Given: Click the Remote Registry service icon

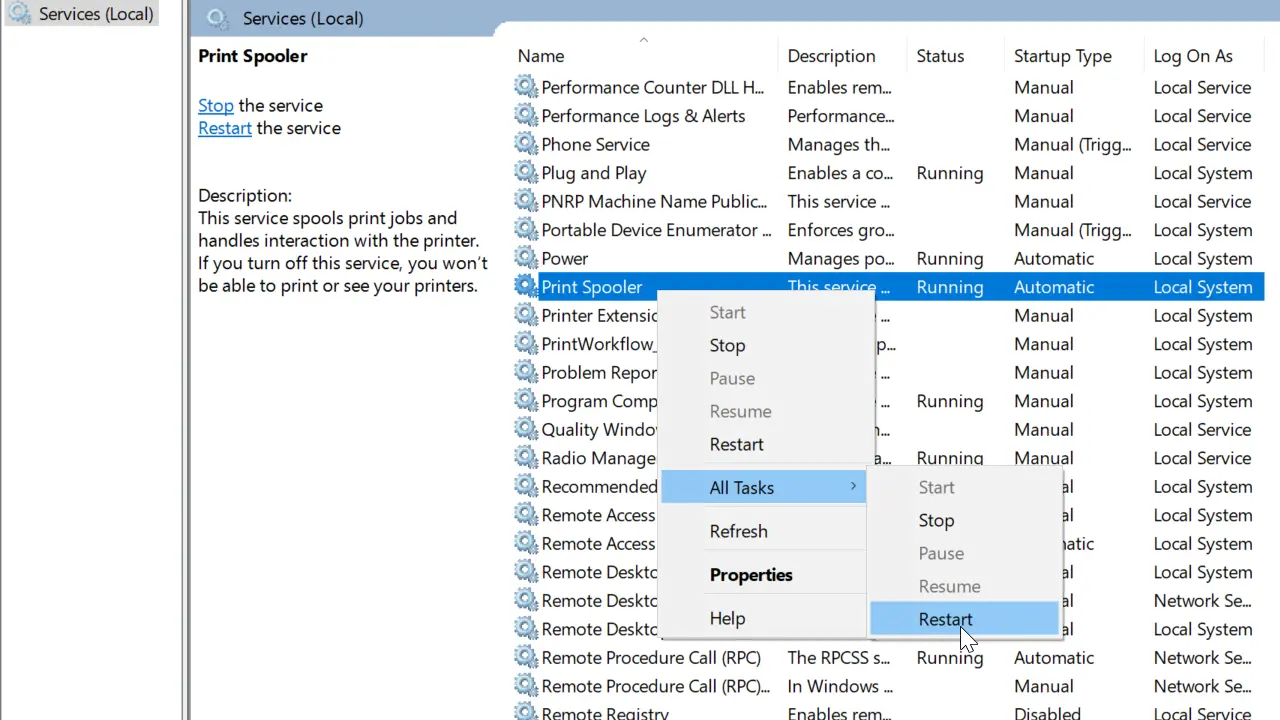Looking at the screenshot, I should point(526,712).
